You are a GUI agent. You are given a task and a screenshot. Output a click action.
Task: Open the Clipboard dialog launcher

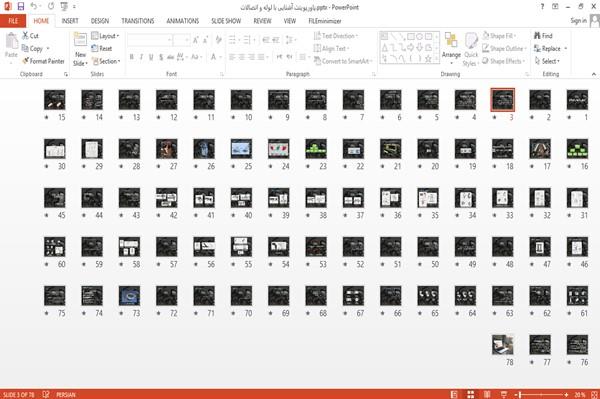point(66,74)
